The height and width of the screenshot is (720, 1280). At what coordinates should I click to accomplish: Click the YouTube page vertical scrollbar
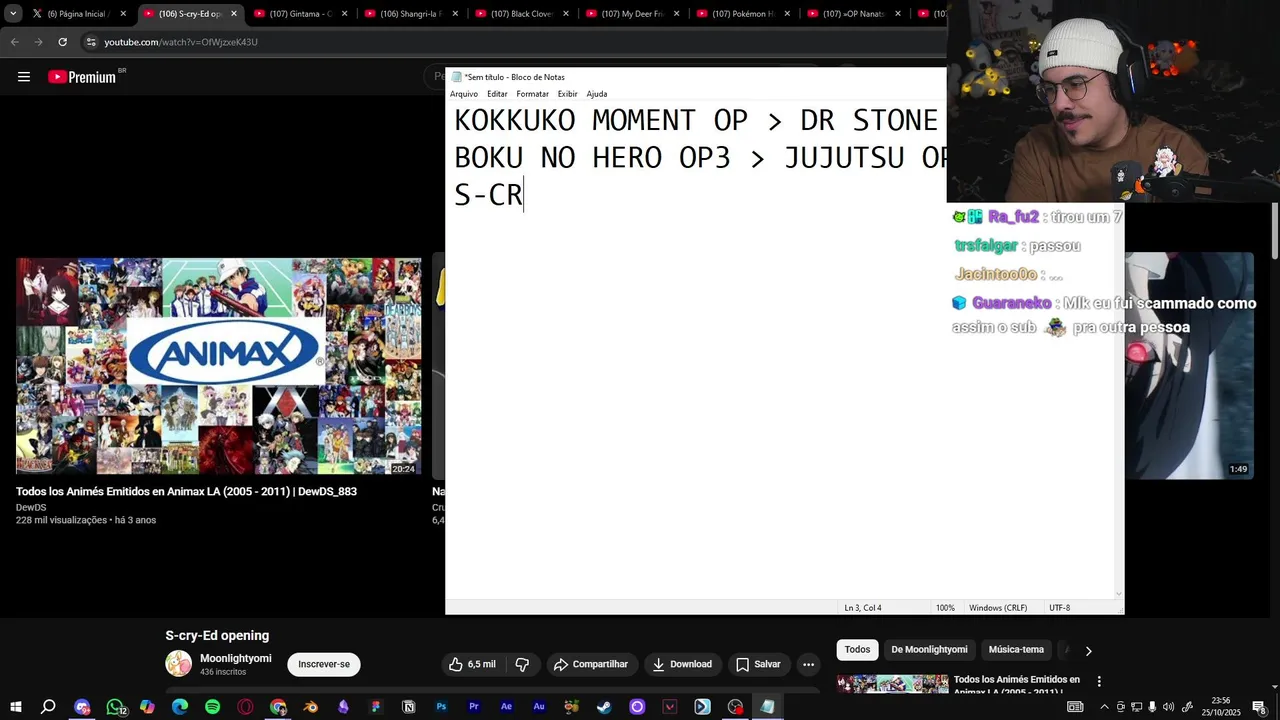click(x=1275, y=230)
